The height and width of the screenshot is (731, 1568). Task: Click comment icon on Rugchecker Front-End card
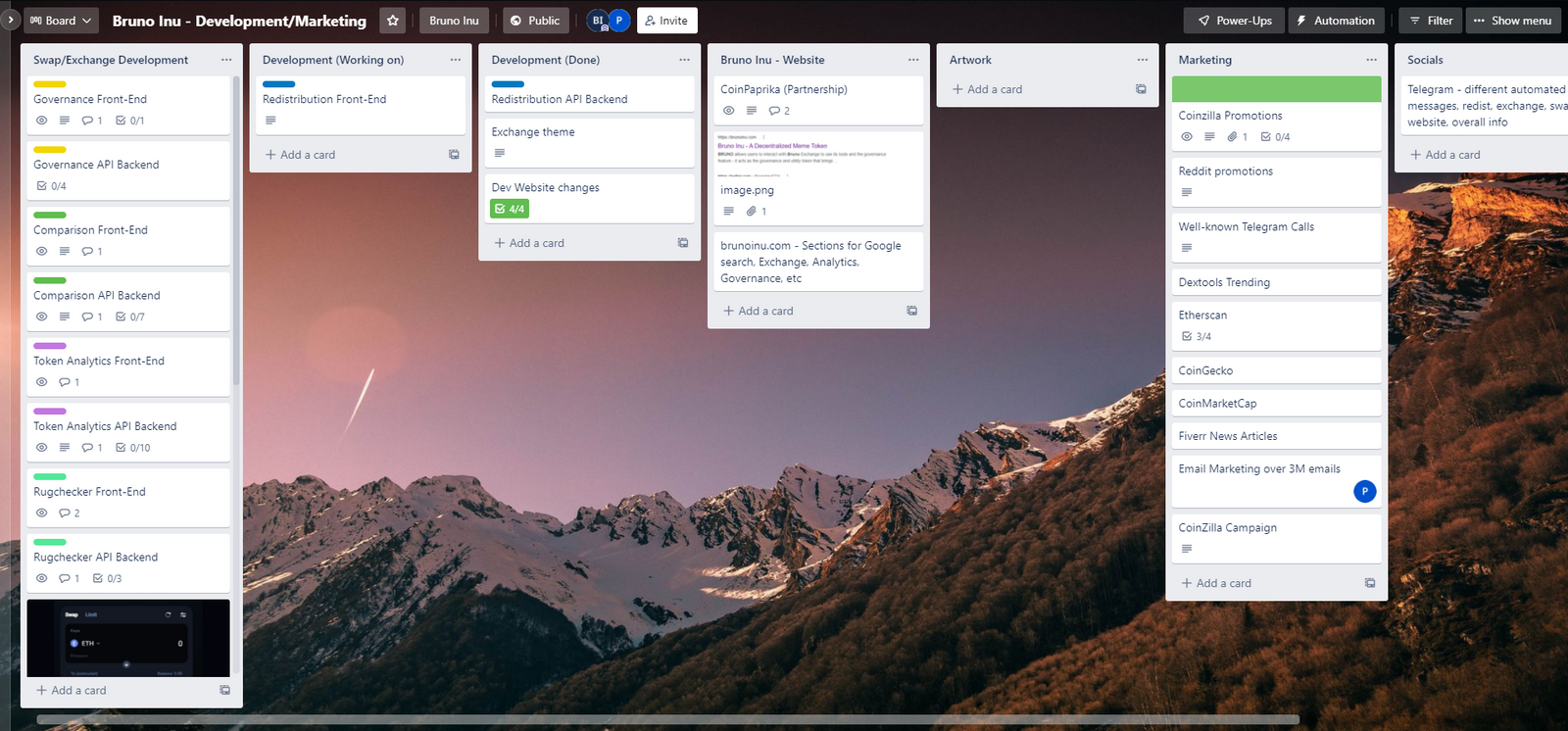pos(65,513)
